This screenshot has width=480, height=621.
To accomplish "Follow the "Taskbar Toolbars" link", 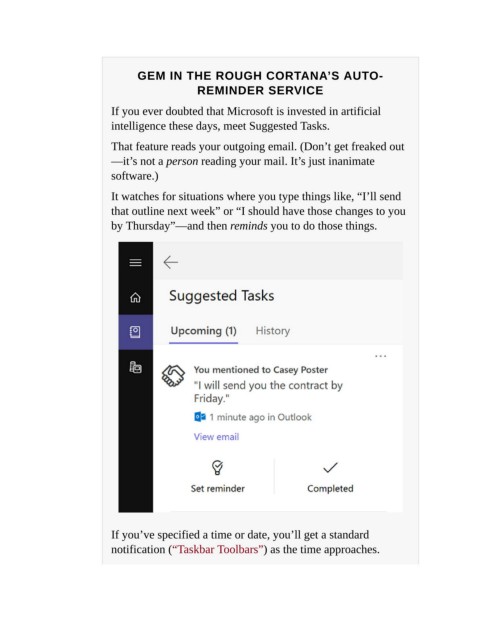I will pos(218,549).
